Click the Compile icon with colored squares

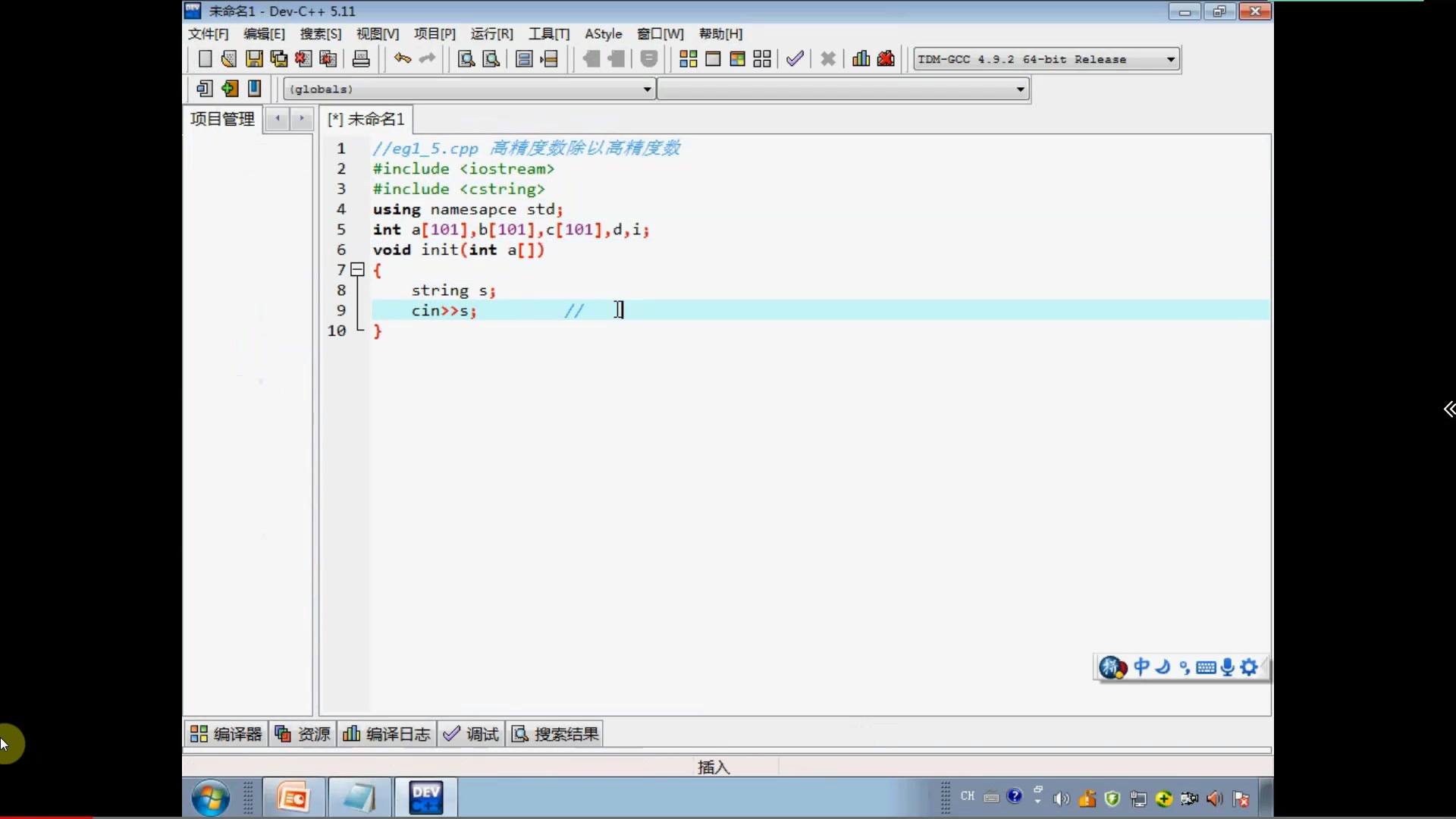688,59
